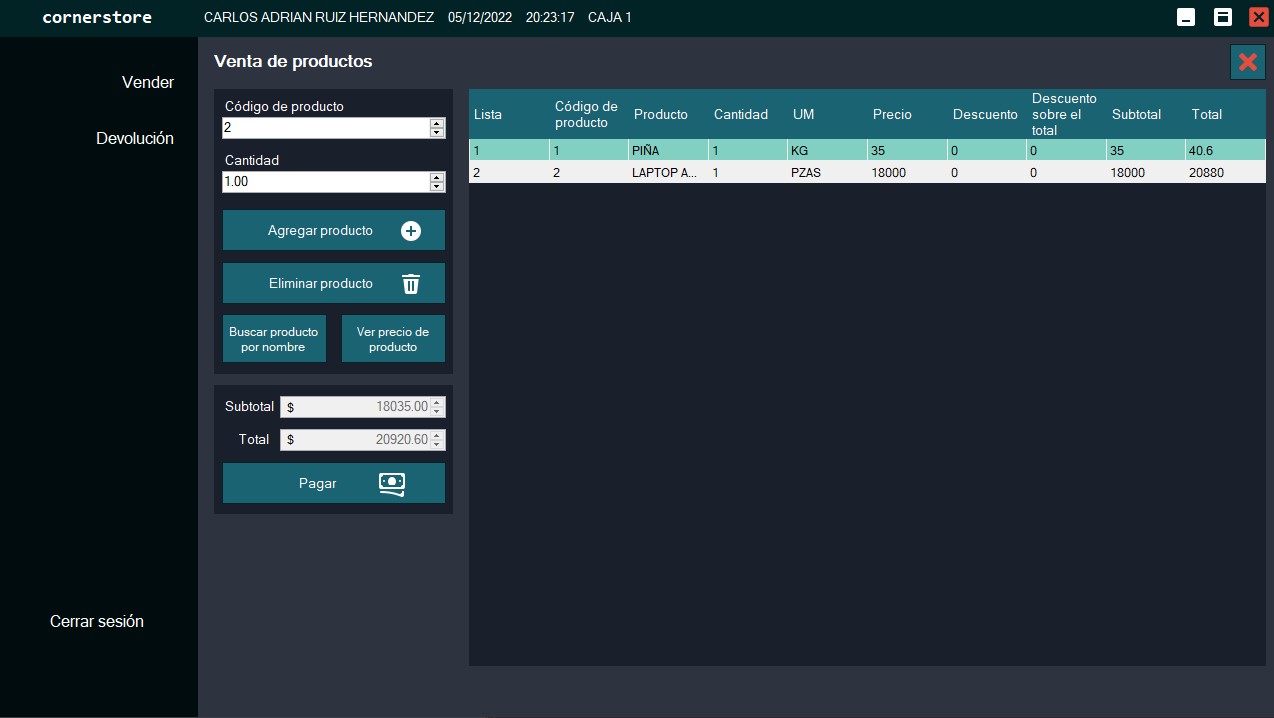1274x718 pixels.
Task: Open the Devolución section
Action: coord(135,138)
